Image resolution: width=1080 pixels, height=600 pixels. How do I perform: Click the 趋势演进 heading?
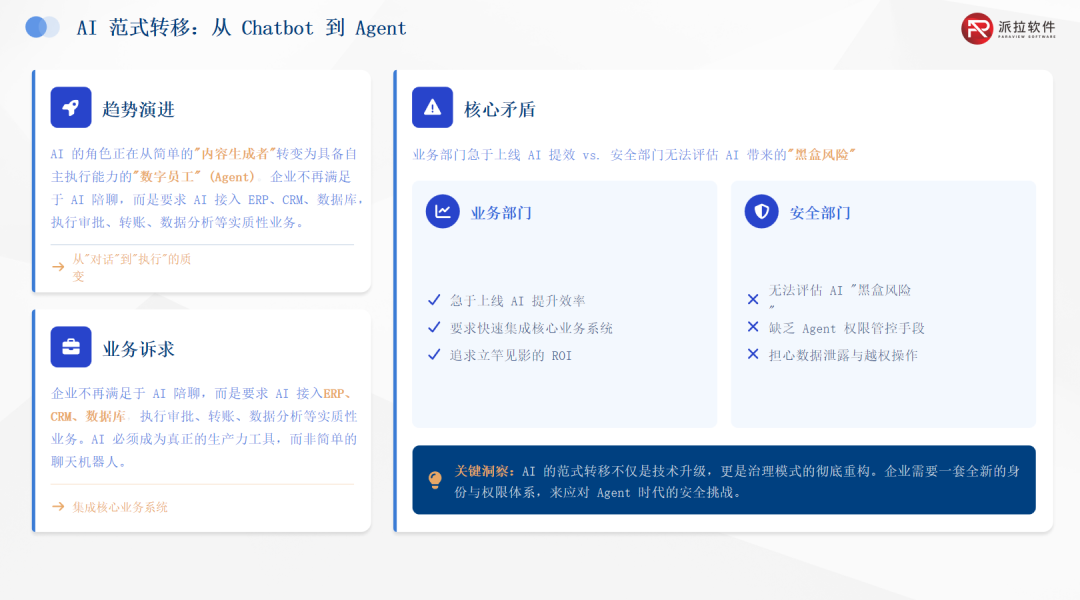point(138,109)
